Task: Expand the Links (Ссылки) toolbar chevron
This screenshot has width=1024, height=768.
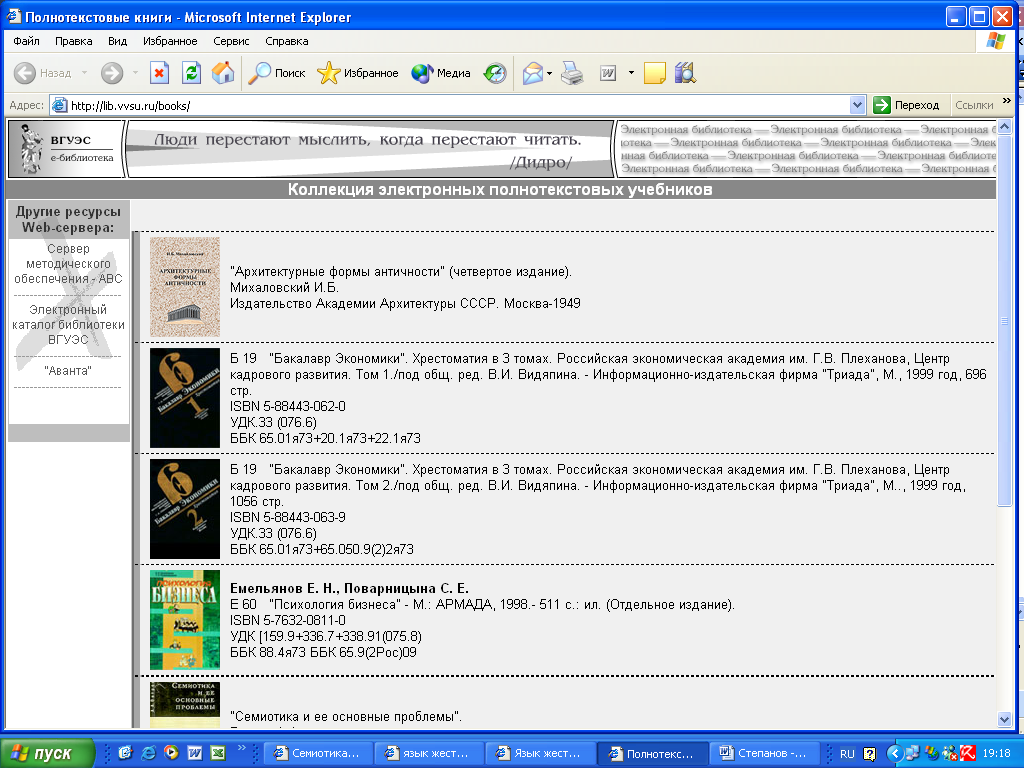Action: tap(1006, 101)
